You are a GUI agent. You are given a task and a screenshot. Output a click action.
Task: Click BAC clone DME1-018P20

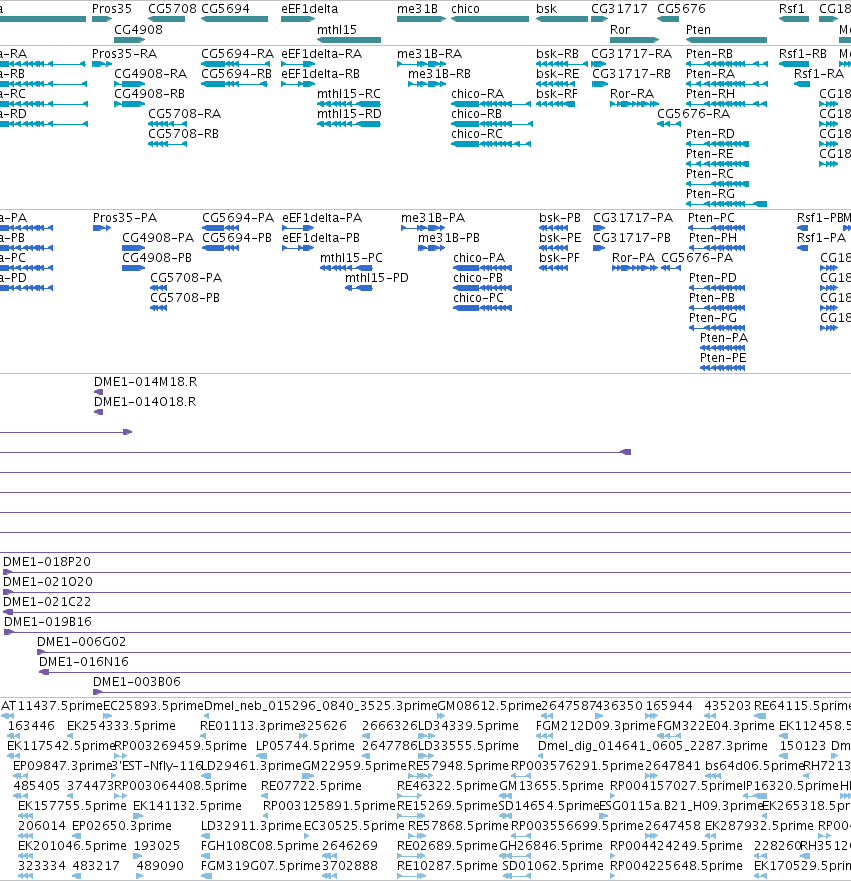tap(427, 573)
